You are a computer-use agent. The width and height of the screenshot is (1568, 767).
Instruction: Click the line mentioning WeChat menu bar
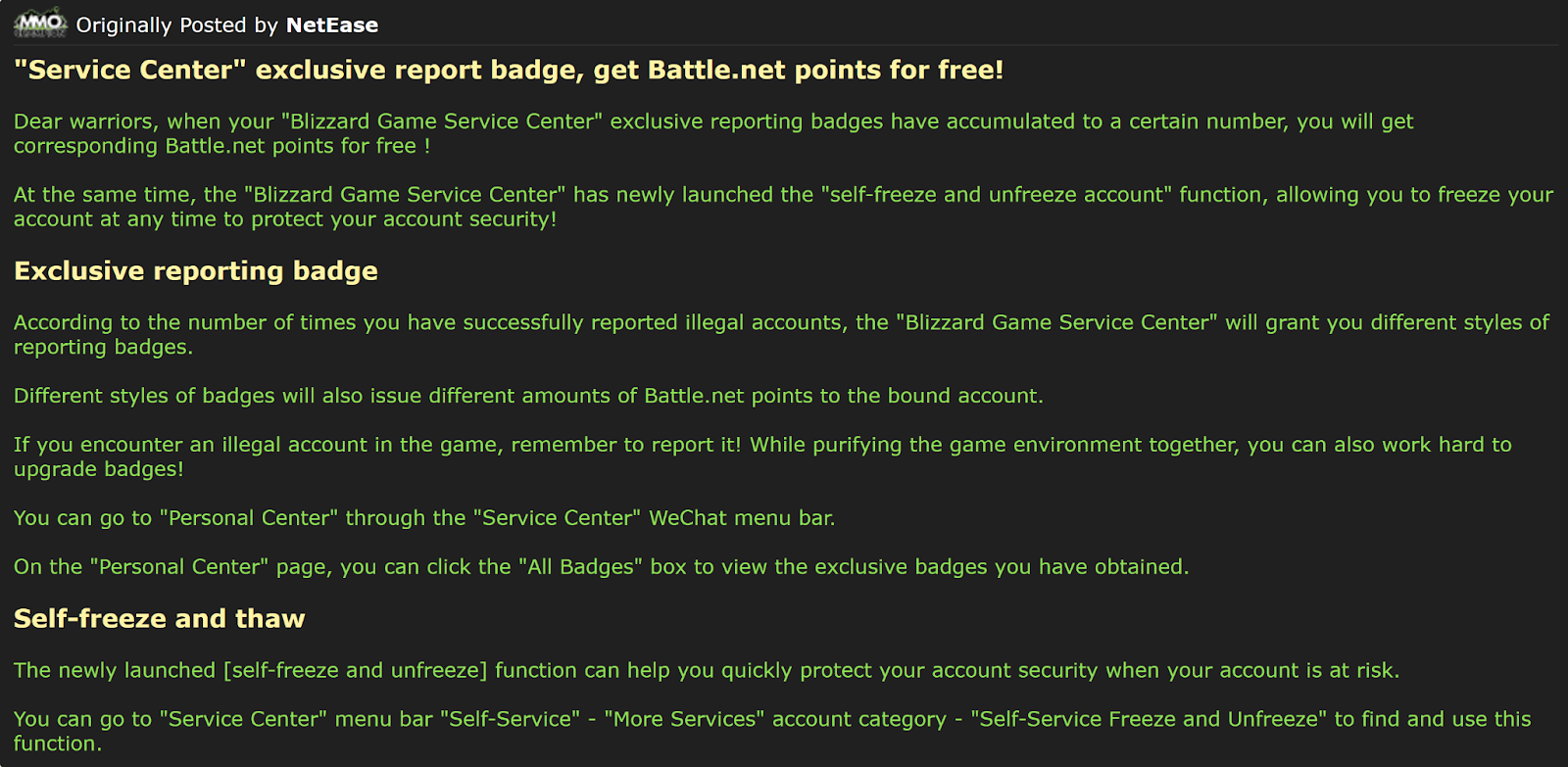coord(424,518)
